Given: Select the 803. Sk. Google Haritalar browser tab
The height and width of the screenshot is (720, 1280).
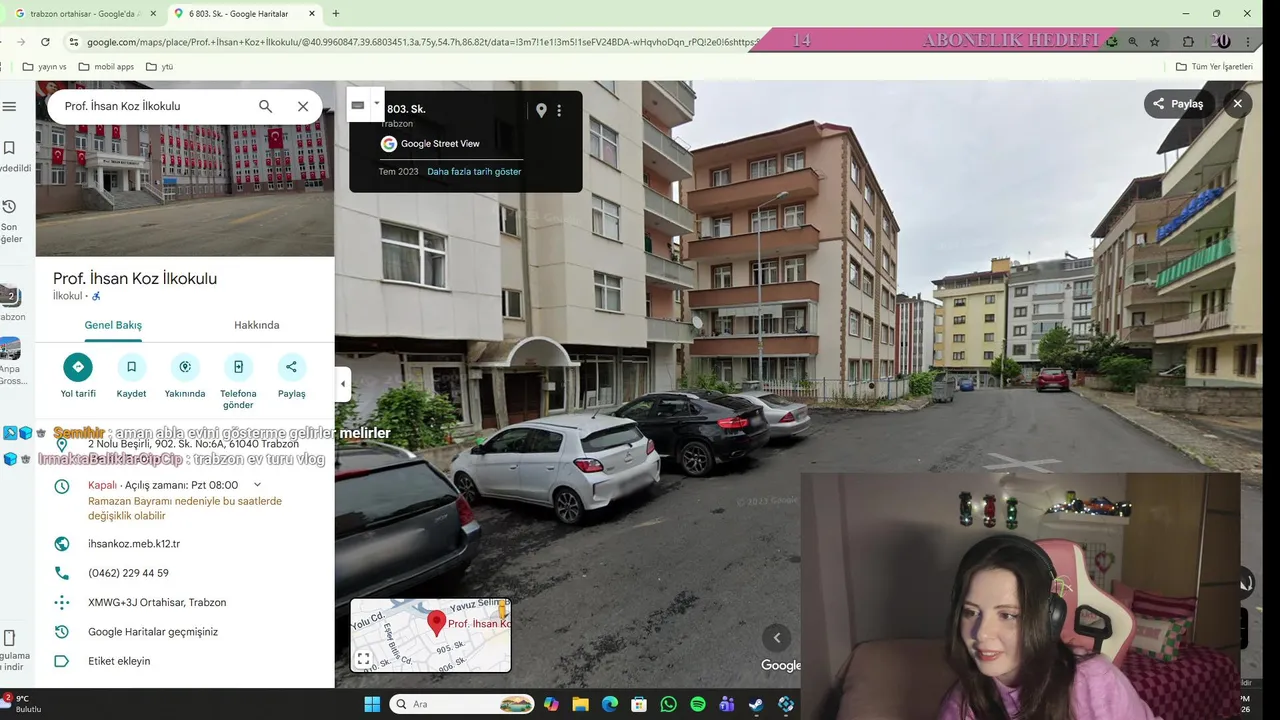Looking at the screenshot, I should pos(238,14).
